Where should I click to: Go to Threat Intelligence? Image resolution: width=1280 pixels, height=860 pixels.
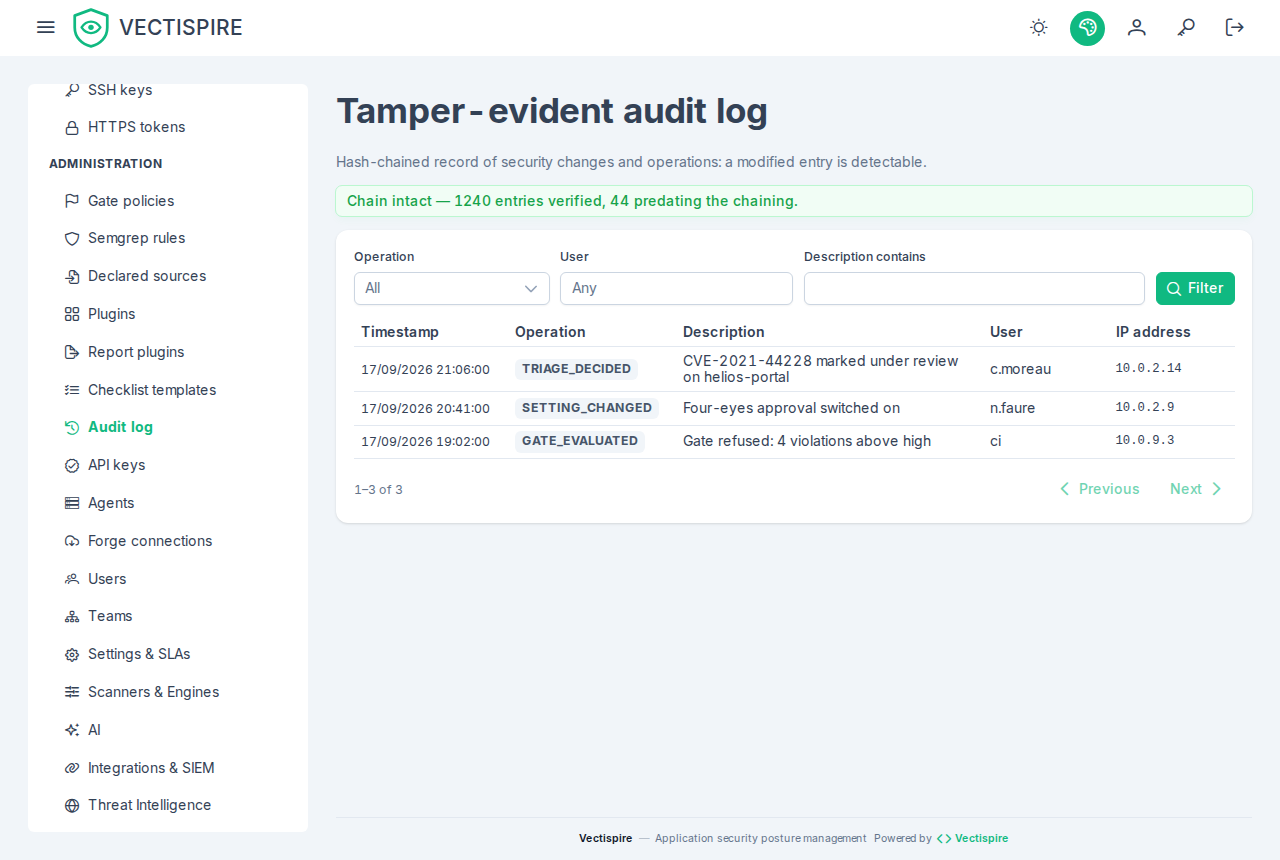pos(168,805)
